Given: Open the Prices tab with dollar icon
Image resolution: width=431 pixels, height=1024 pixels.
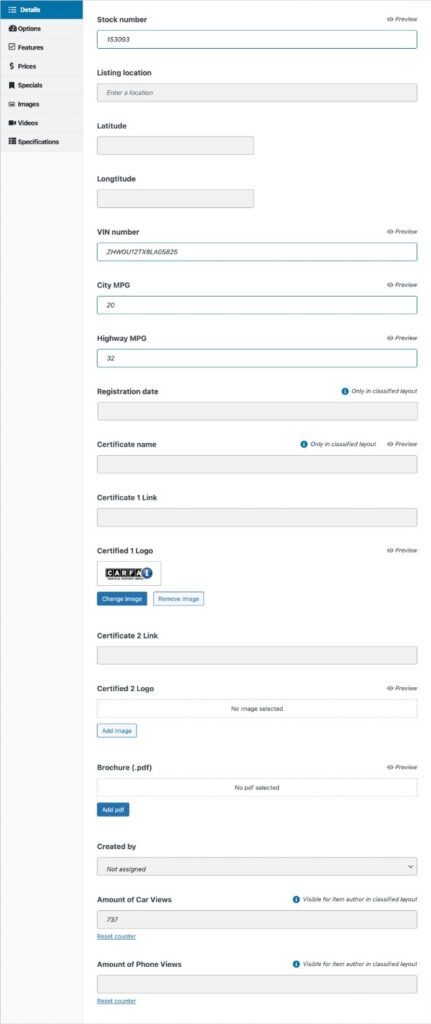Looking at the screenshot, I should click(x=41, y=66).
